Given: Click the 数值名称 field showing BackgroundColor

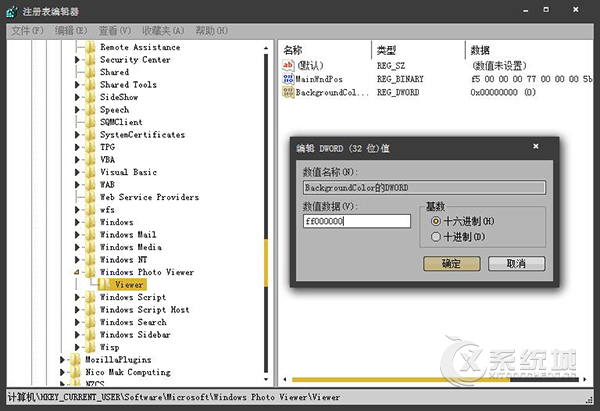Looking at the screenshot, I should tap(424, 188).
